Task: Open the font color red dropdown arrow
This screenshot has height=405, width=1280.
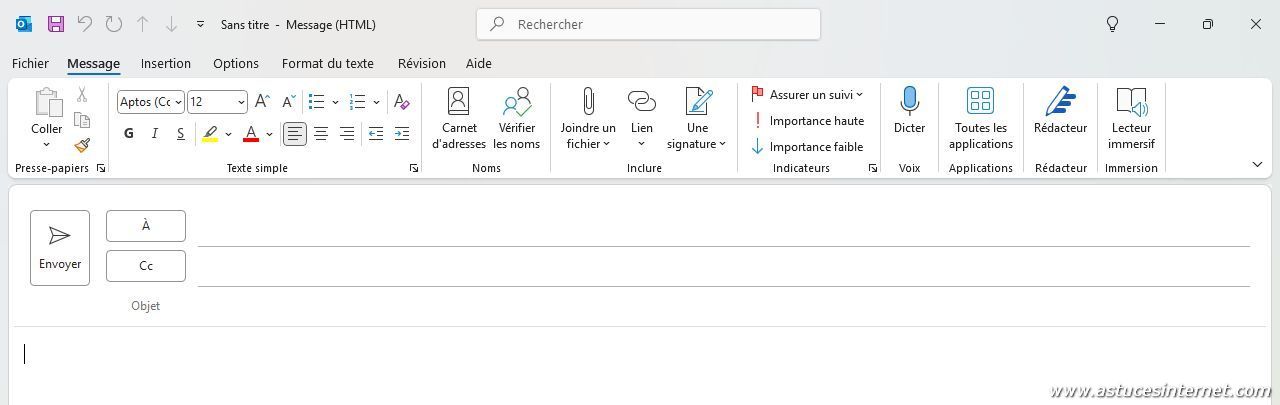Action: [x=269, y=134]
